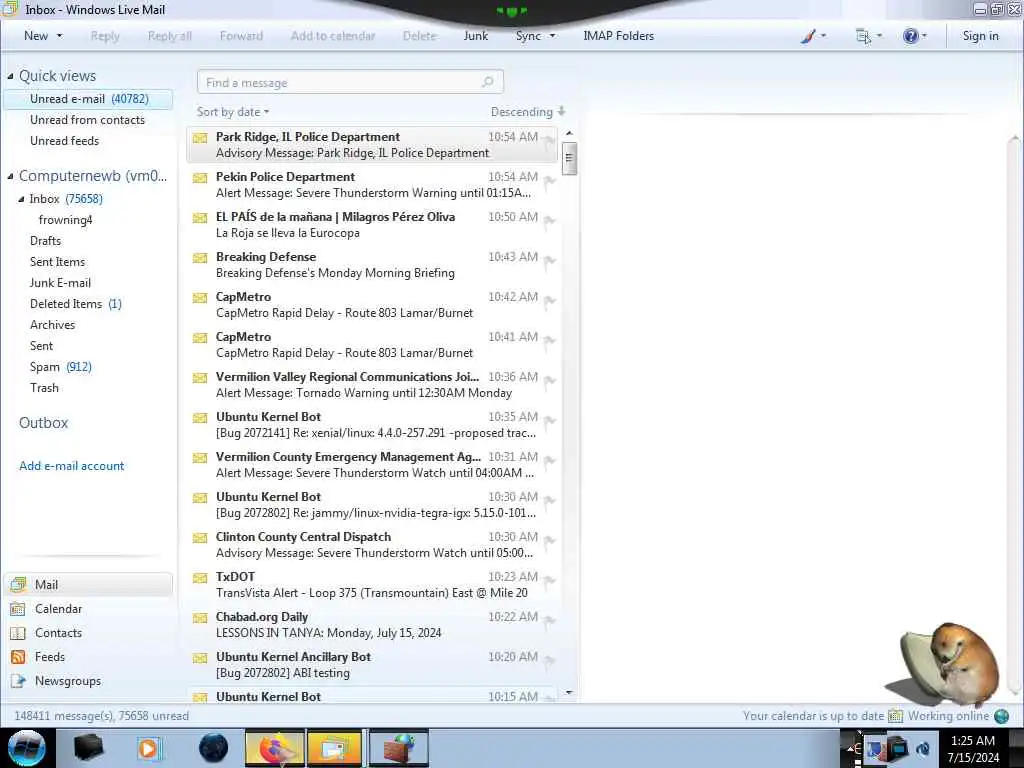Image resolution: width=1024 pixels, height=768 pixels.
Task: Open the Menus icon in toolbar
Action: click(x=863, y=37)
